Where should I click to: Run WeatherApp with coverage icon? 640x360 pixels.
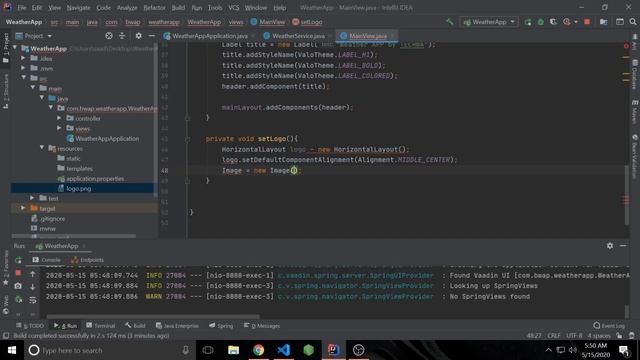(553, 22)
